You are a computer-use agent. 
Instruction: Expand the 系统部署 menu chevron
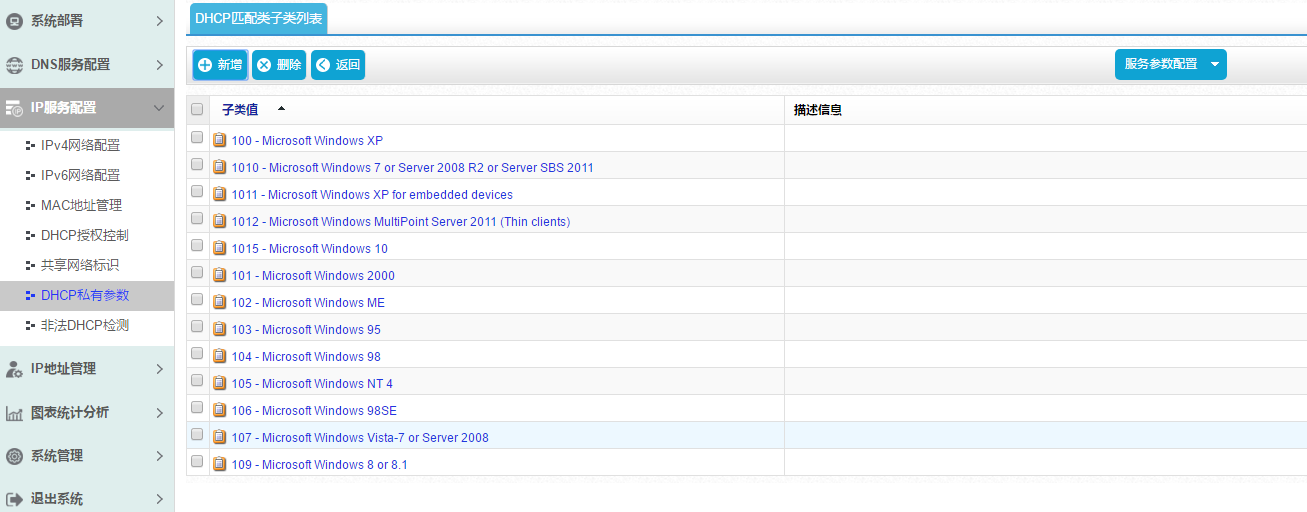[x=159, y=21]
